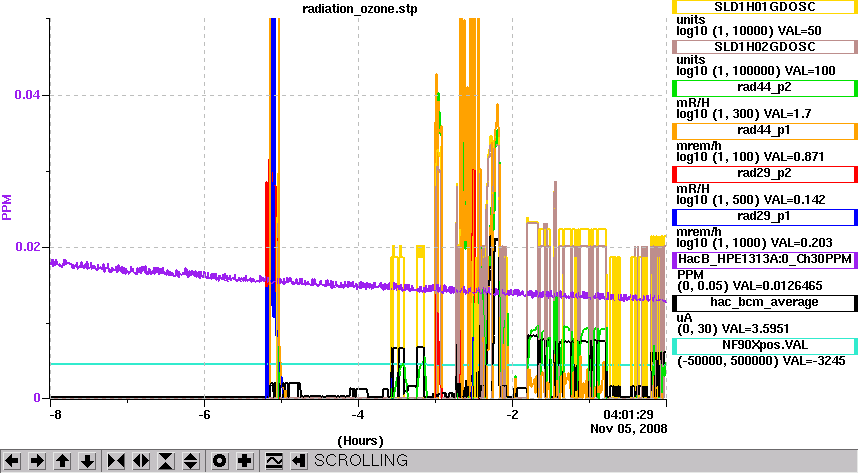Select the NF90Xpos.VAL cyan legend entry
This screenshot has width=858, height=473.
pos(764,346)
